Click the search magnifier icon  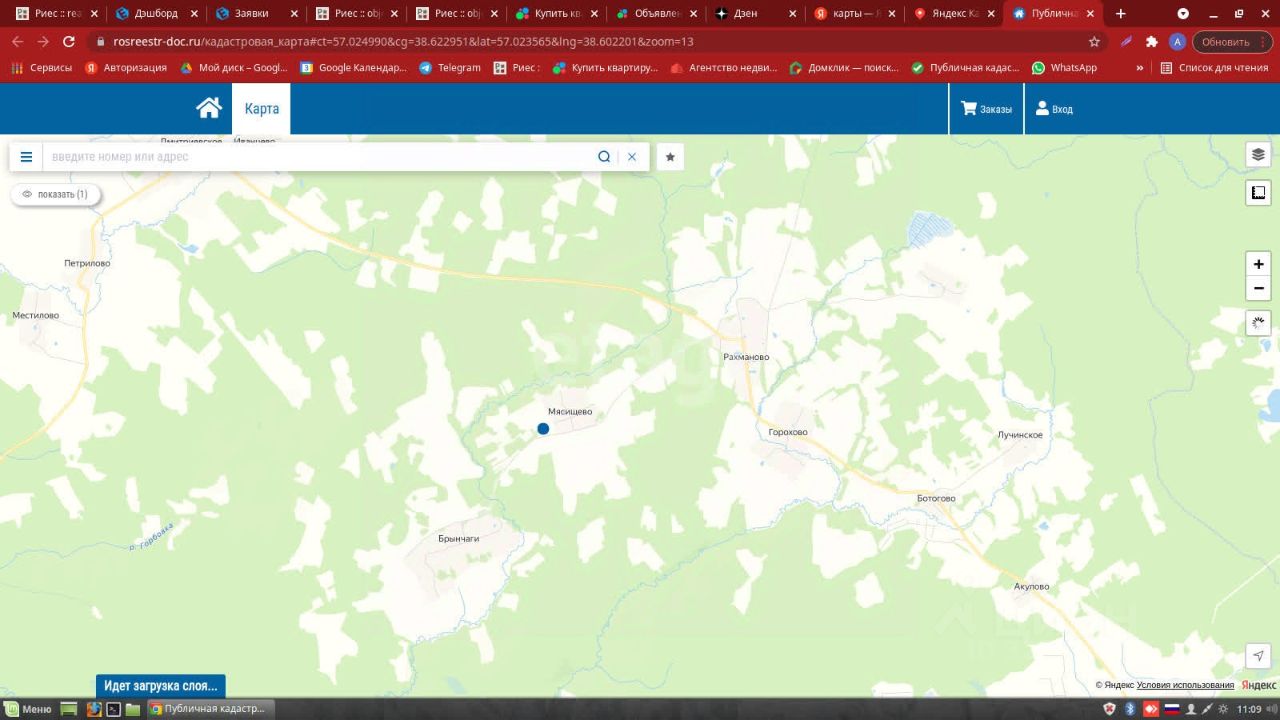[604, 157]
